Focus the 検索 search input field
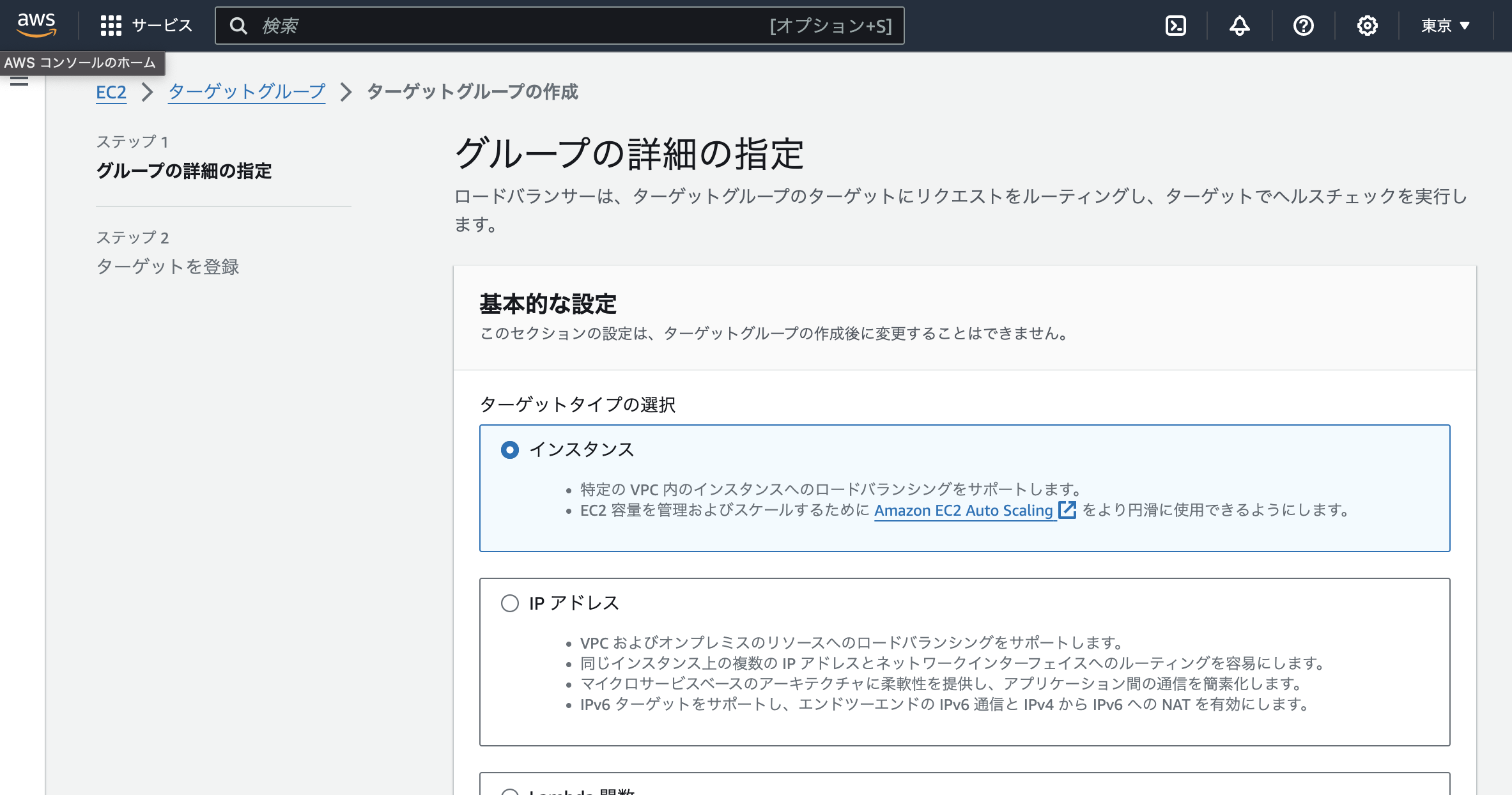This screenshot has width=1512, height=795. pos(560,26)
